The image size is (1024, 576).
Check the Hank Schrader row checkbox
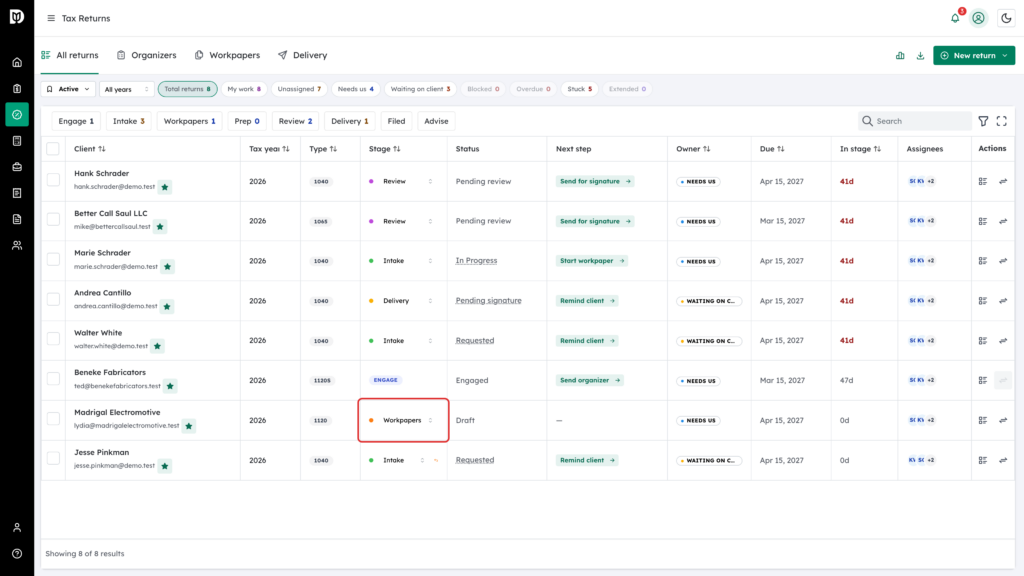(54, 180)
